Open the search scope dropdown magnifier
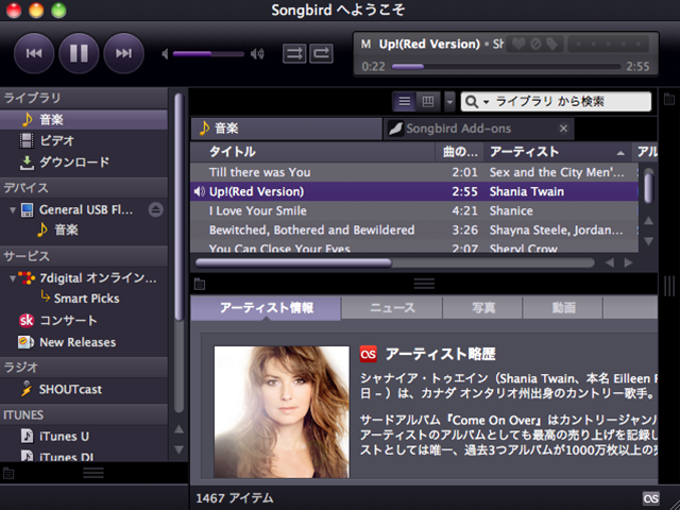This screenshot has width=680, height=510. tap(477, 102)
